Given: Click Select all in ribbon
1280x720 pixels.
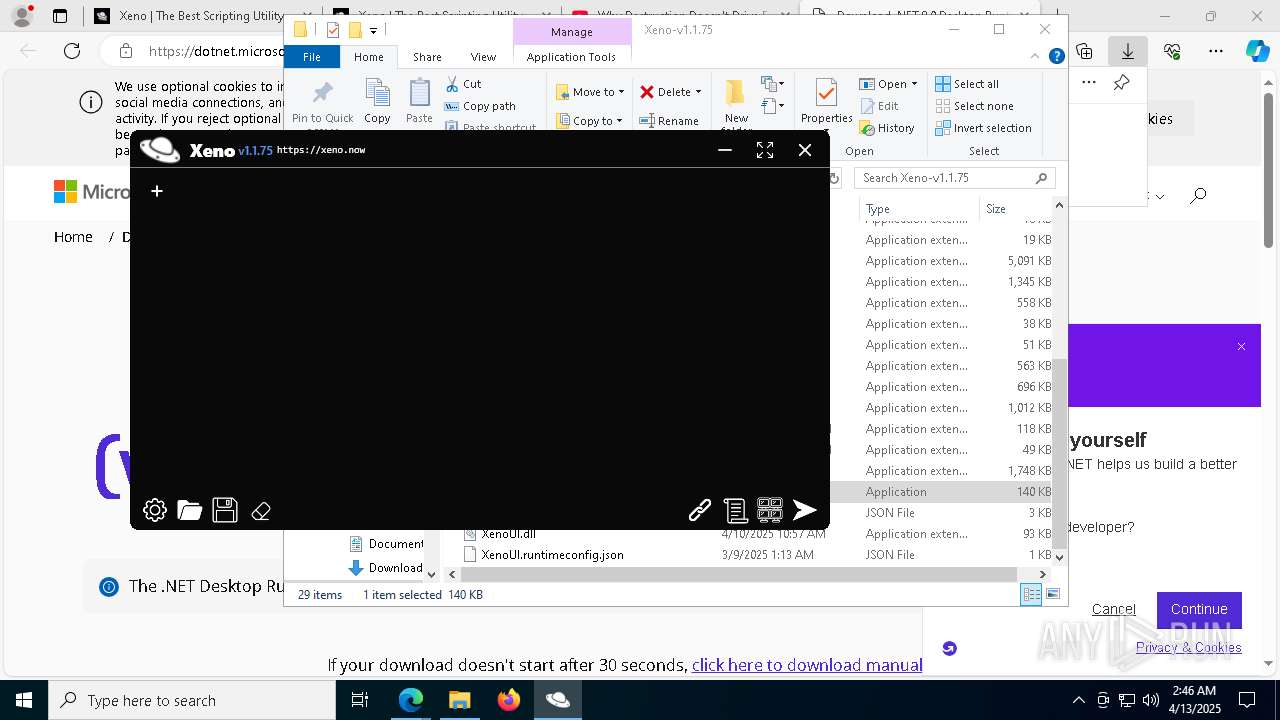Looking at the screenshot, I should [x=967, y=84].
